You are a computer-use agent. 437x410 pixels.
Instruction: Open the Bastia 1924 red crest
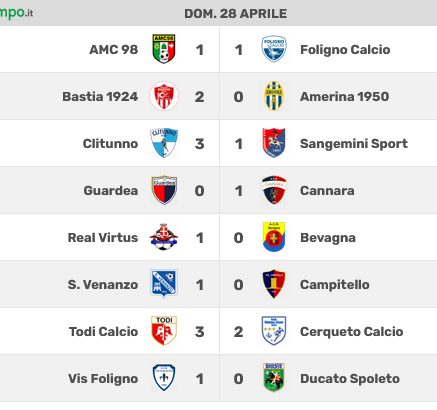point(164,96)
